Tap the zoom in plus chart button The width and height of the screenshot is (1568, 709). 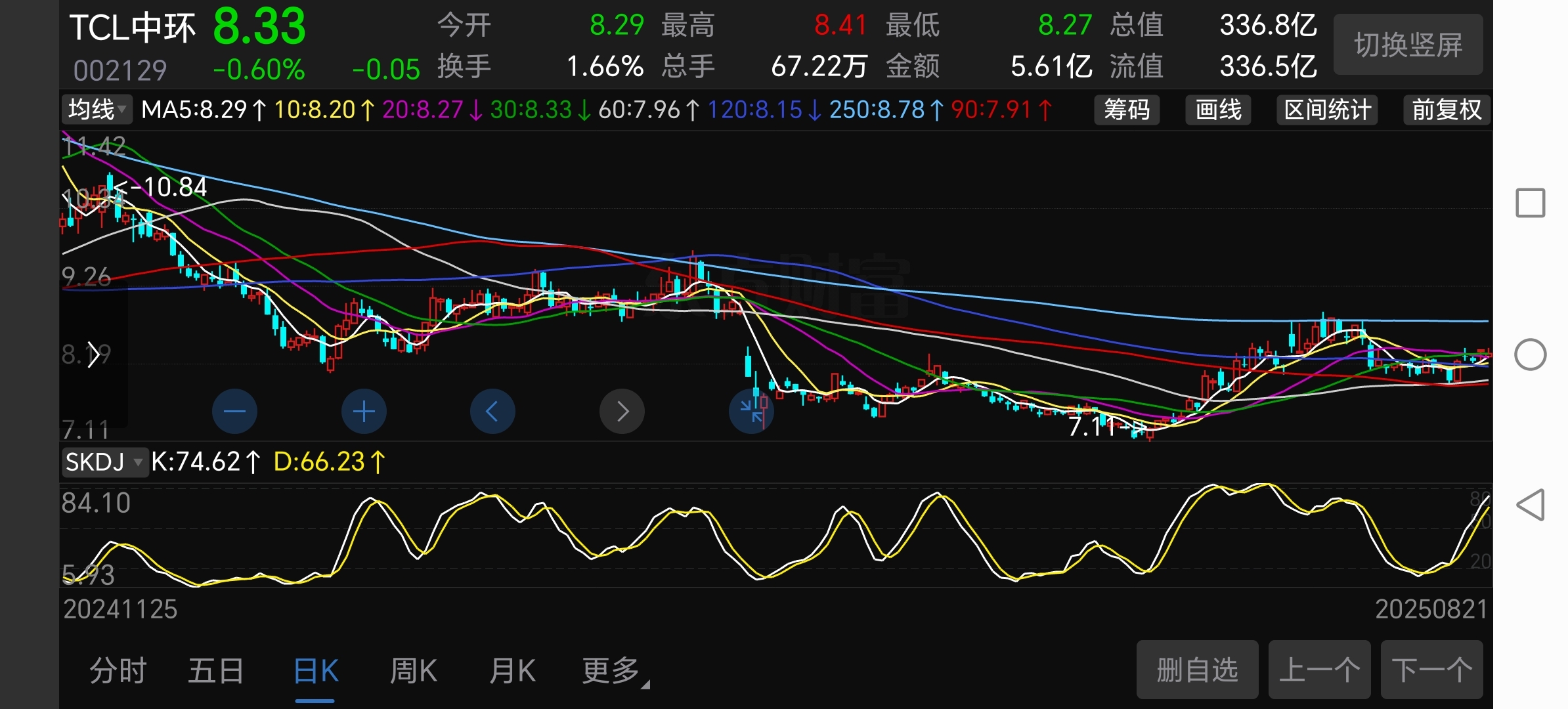coord(364,412)
